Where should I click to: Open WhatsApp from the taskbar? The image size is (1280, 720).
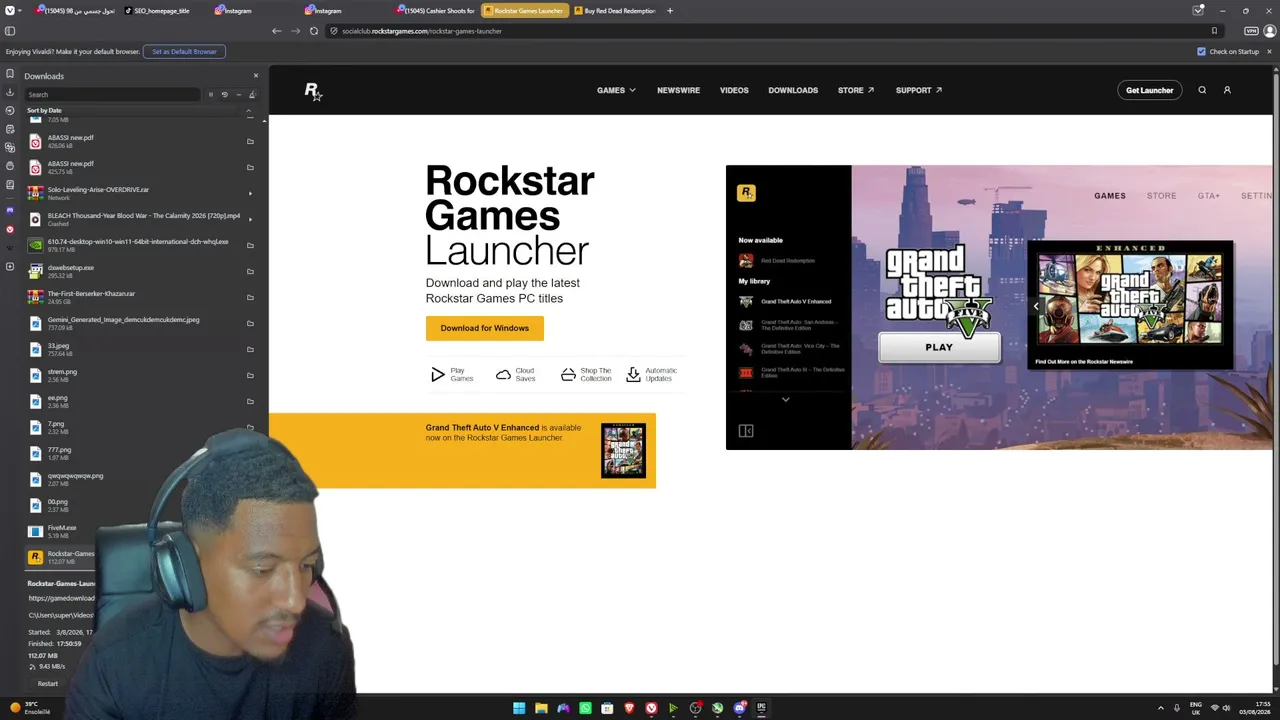click(x=585, y=708)
